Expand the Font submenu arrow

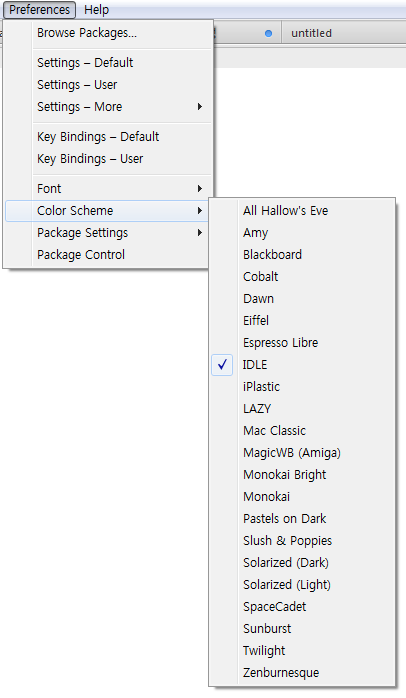200,189
